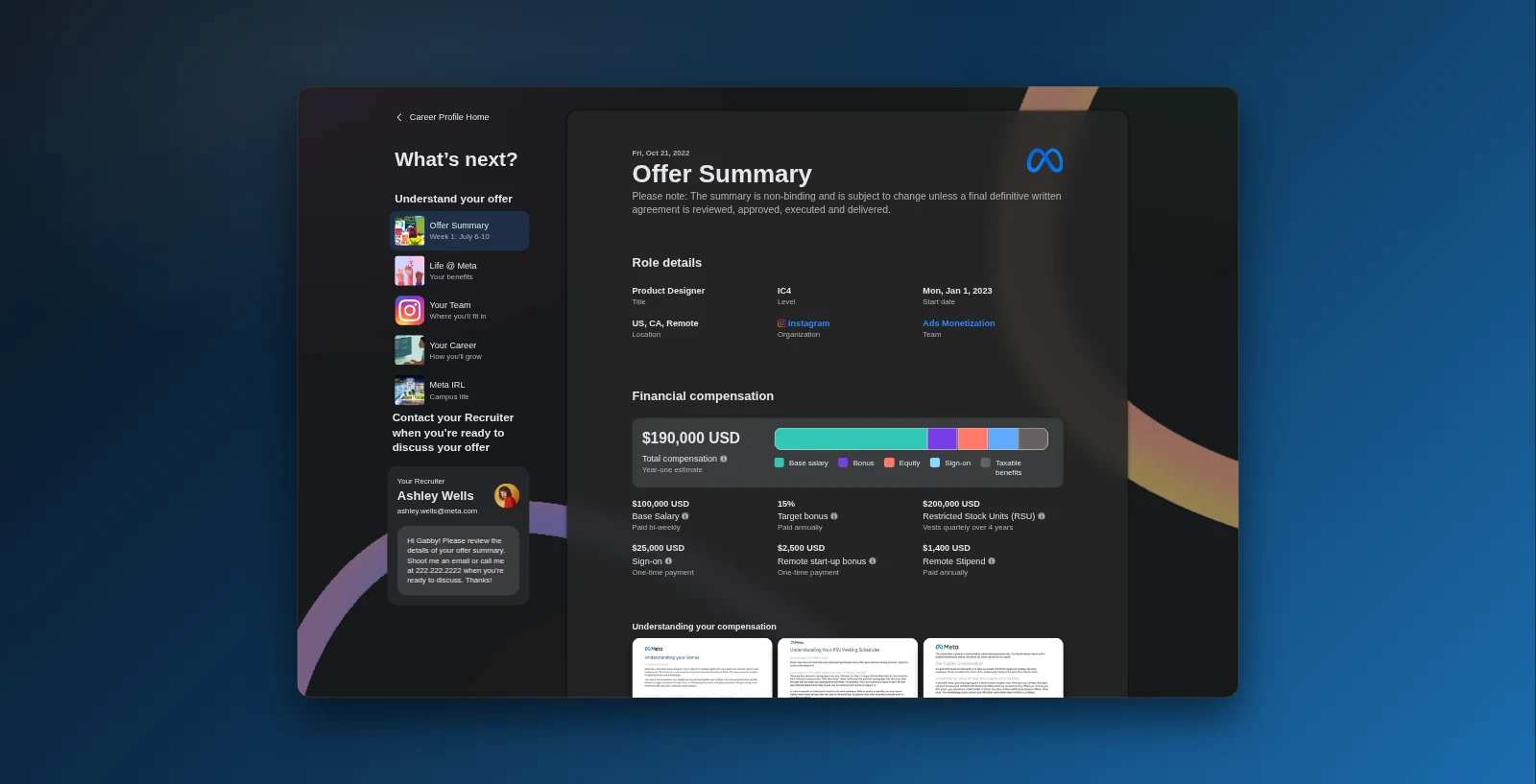
Task: Click the Paid bi-weekly note
Action: point(656,528)
